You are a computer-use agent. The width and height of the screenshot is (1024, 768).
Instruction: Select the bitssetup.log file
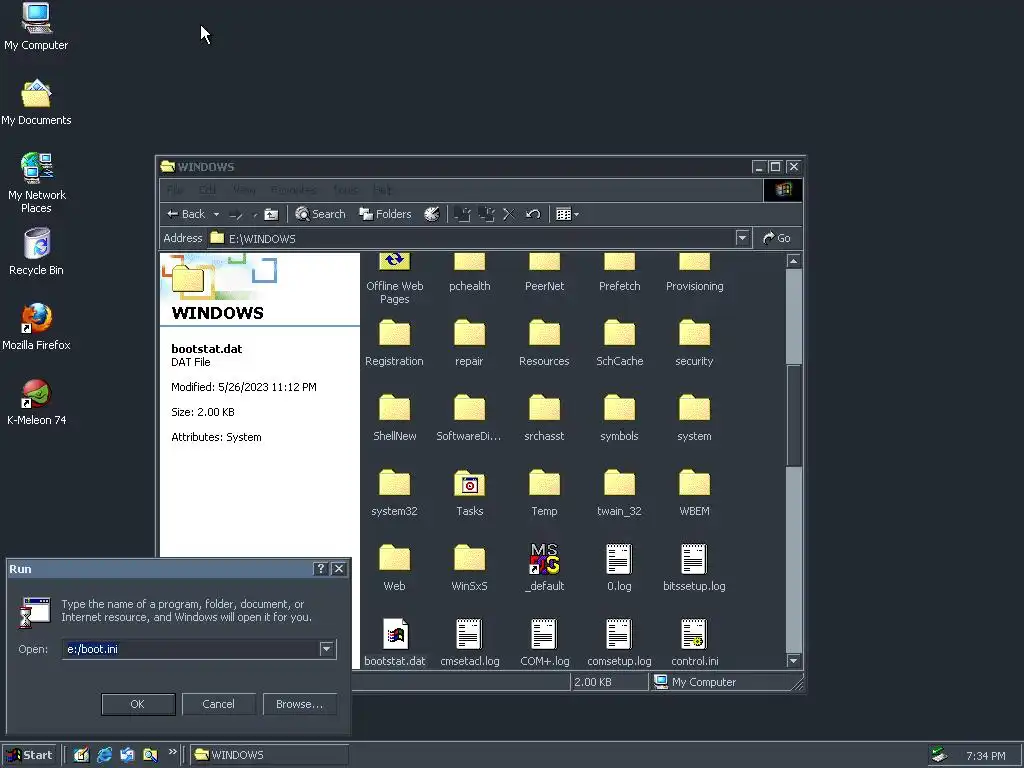click(x=694, y=568)
